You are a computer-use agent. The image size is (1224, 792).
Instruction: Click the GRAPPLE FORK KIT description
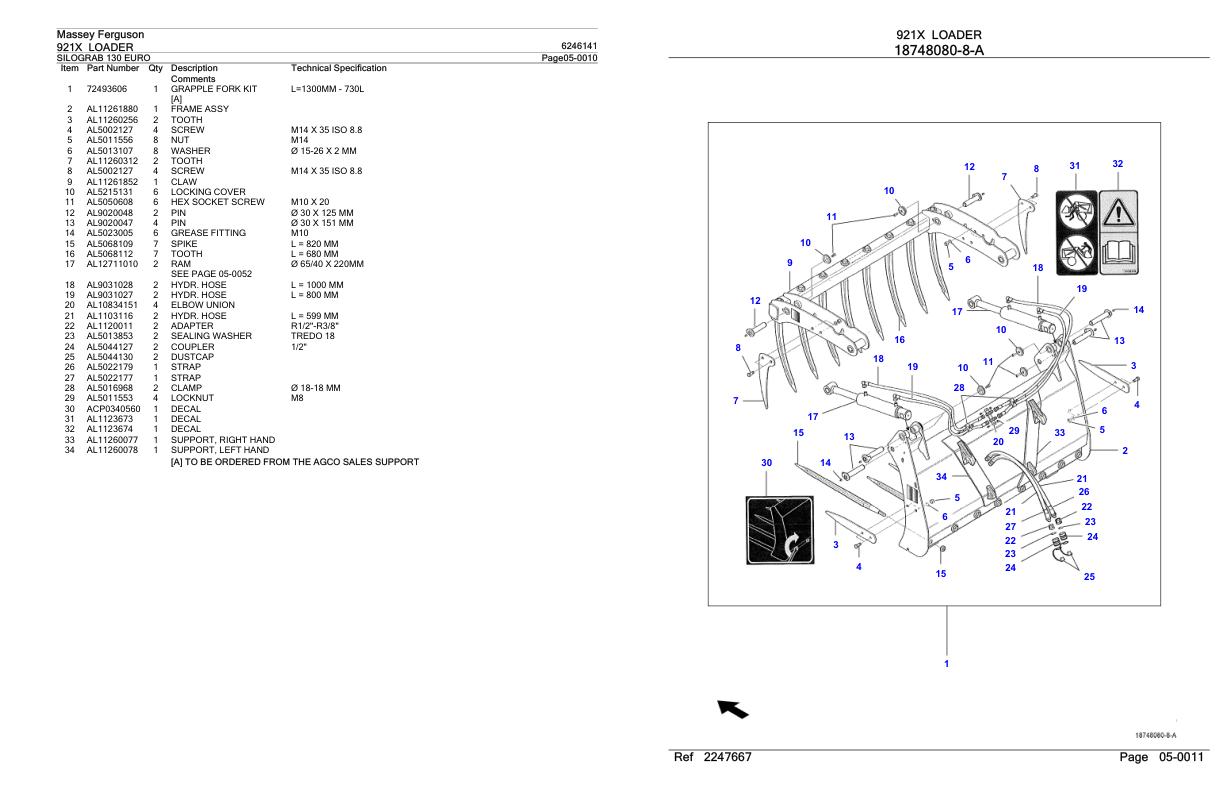[x=214, y=89]
